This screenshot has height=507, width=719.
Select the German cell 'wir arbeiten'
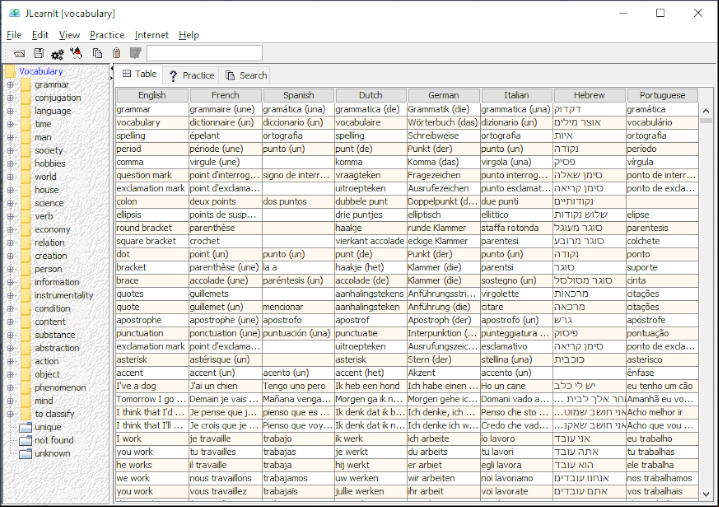pyautogui.click(x=444, y=479)
